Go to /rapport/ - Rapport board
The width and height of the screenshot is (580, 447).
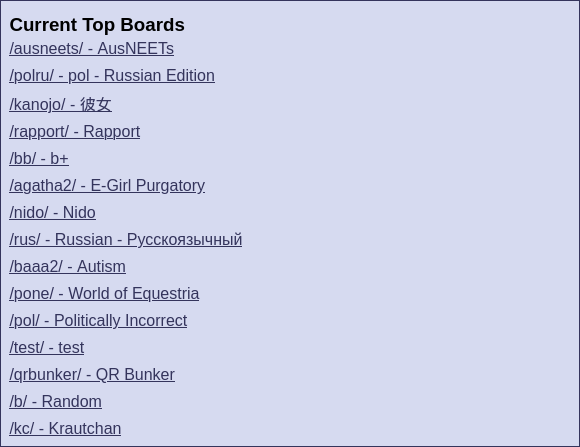[74, 132]
